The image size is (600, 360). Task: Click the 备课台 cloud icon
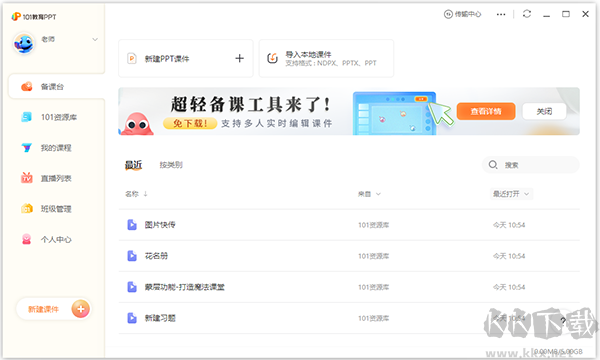pos(27,86)
